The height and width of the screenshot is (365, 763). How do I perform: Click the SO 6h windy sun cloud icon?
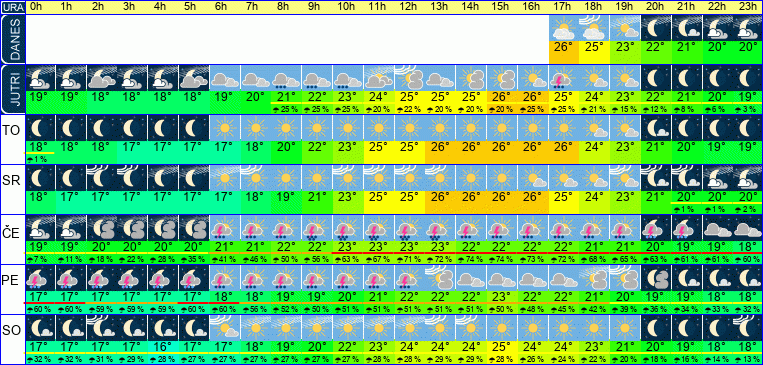pos(225,328)
